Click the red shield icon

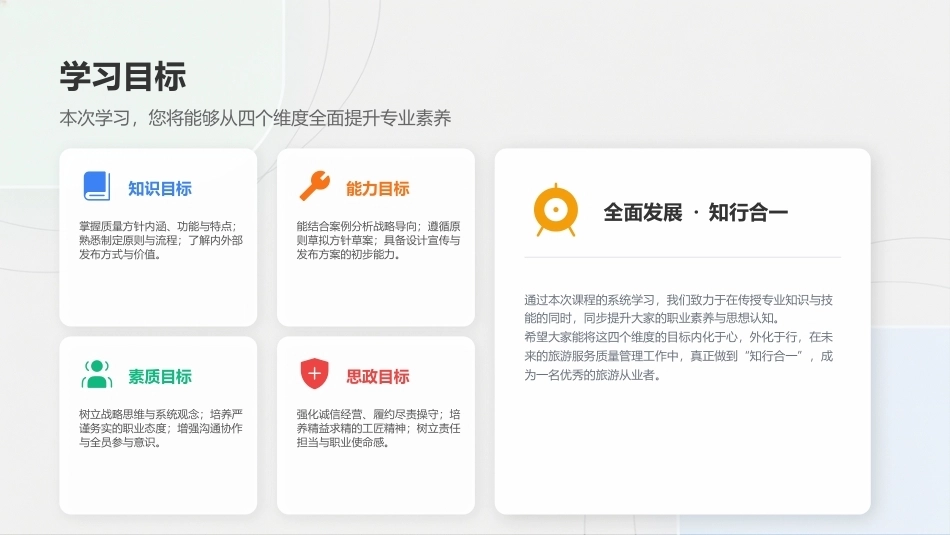click(x=314, y=374)
